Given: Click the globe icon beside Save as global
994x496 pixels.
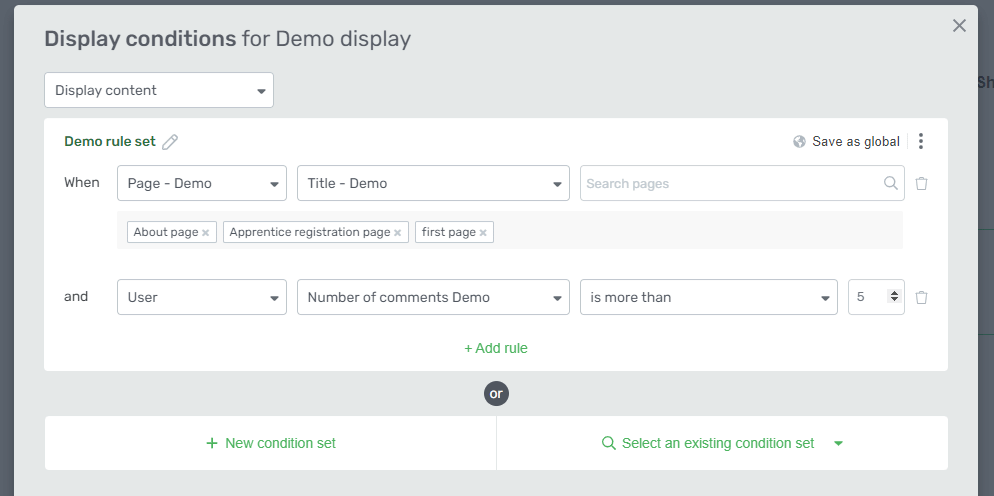Looking at the screenshot, I should coord(799,142).
